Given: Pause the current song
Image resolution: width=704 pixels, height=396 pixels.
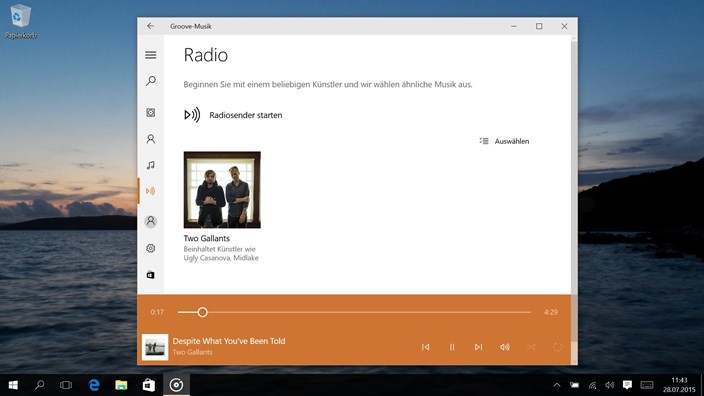Looking at the screenshot, I should click(x=452, y=347).
